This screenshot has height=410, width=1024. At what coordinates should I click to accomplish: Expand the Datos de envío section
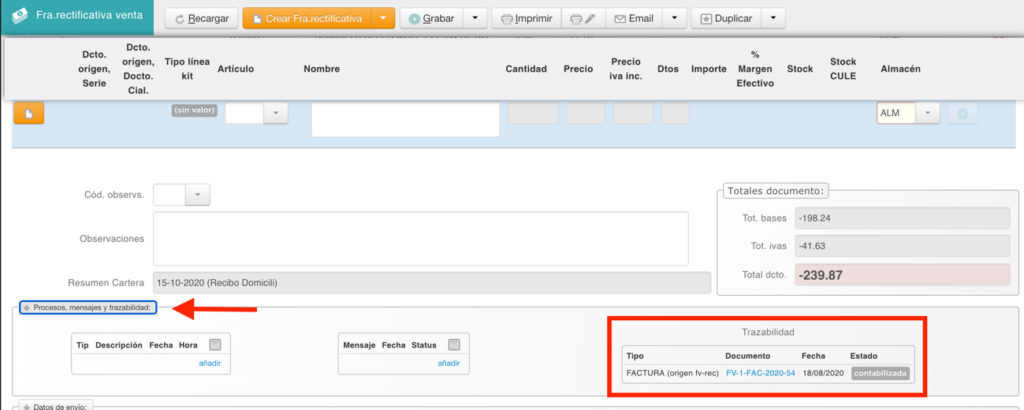pyautogui.click(x=57, y=406)
